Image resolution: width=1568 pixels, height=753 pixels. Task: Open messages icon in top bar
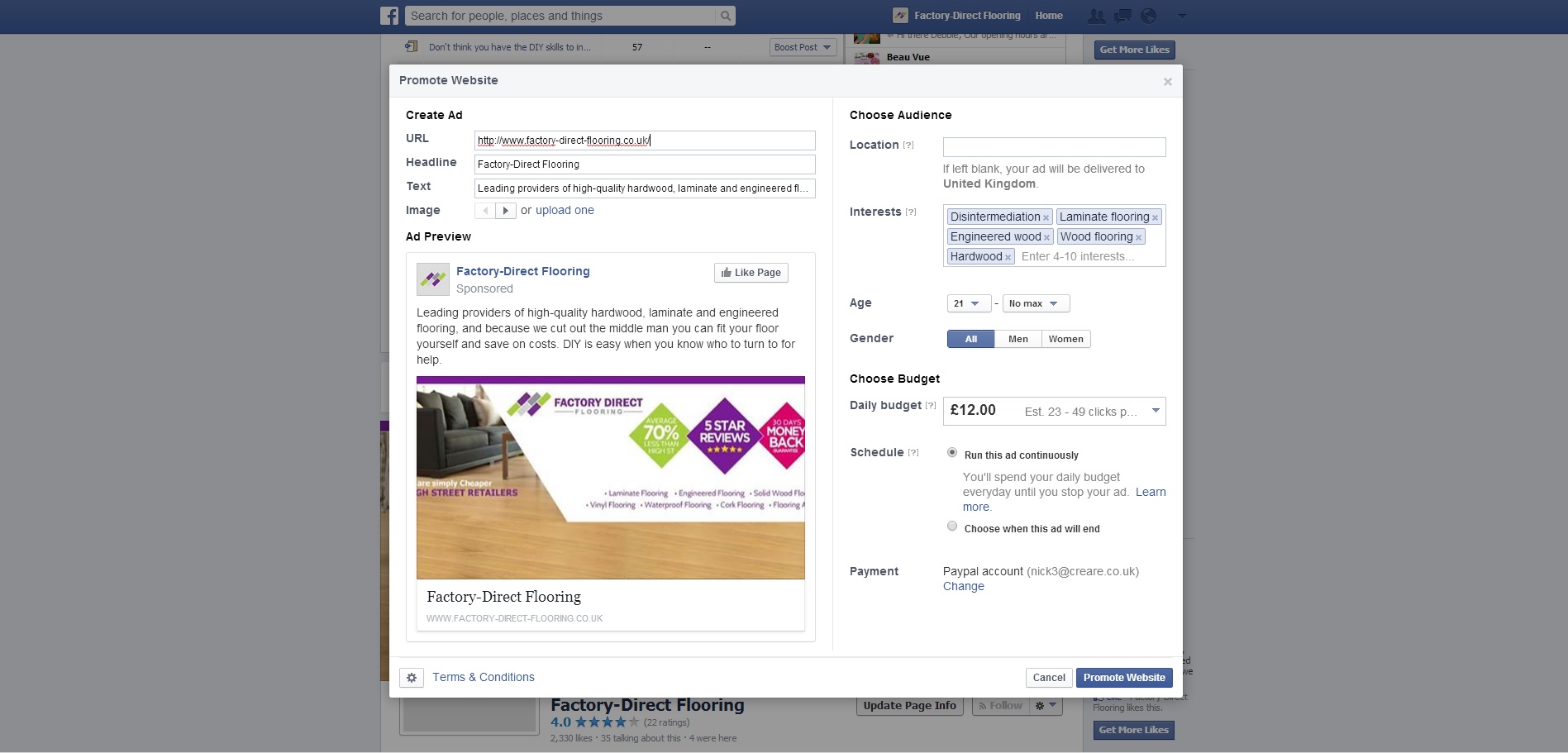point(1122,16)
